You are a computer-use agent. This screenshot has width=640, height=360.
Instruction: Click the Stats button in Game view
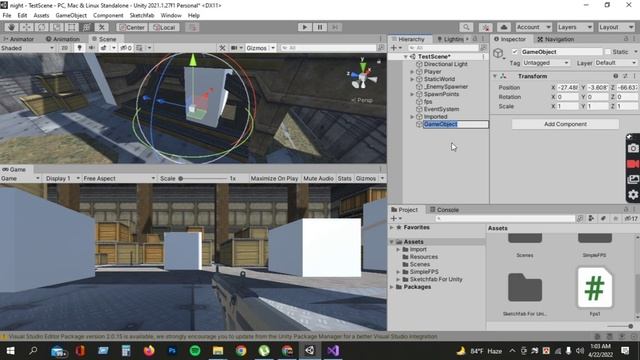point(344,178)
